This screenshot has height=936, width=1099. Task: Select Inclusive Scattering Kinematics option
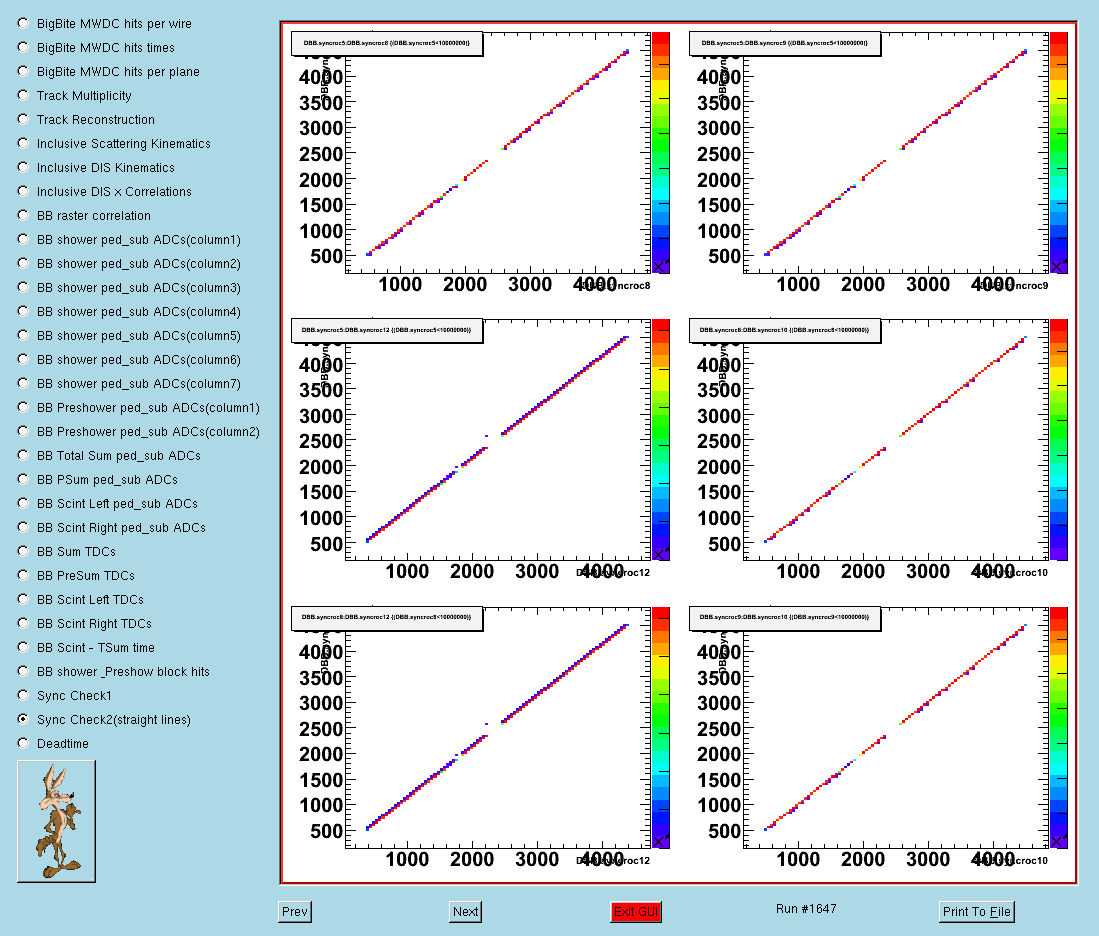click(x=23, y=143)
